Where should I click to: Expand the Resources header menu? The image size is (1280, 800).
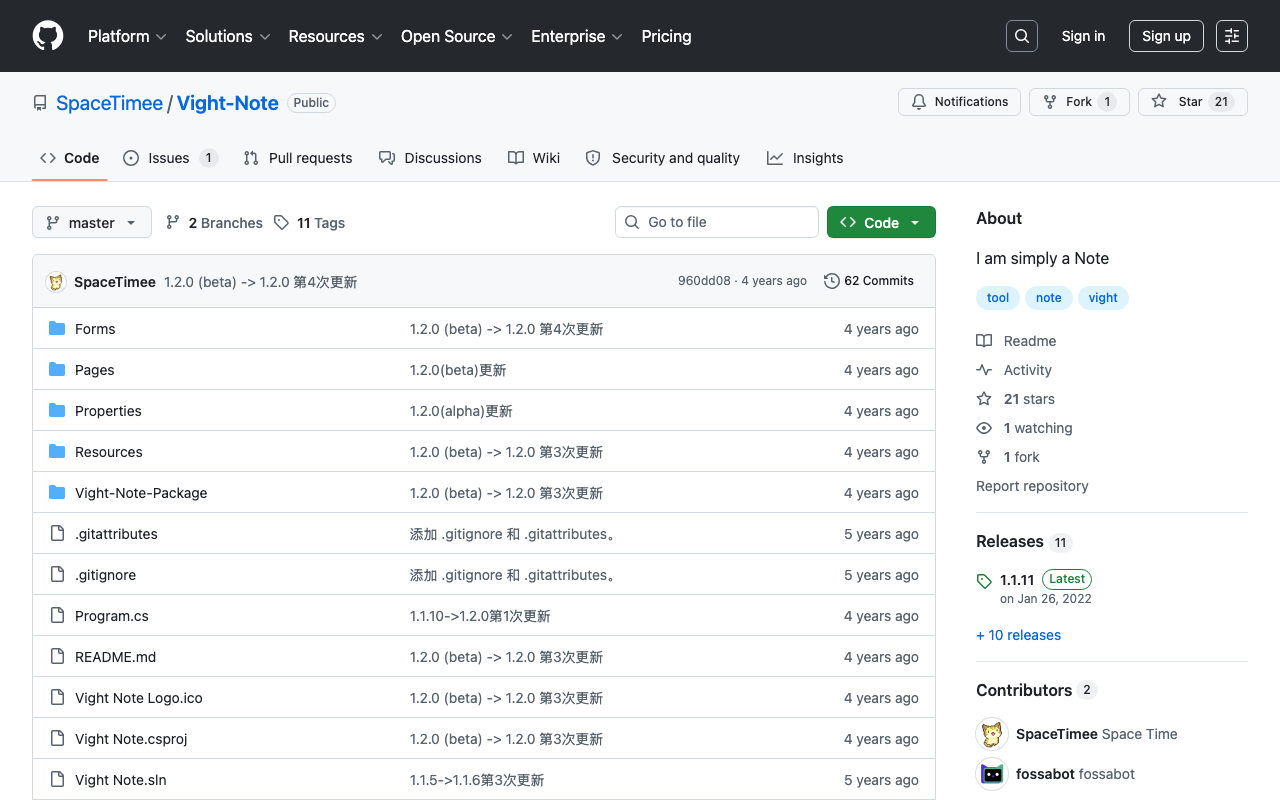(336, 36)
